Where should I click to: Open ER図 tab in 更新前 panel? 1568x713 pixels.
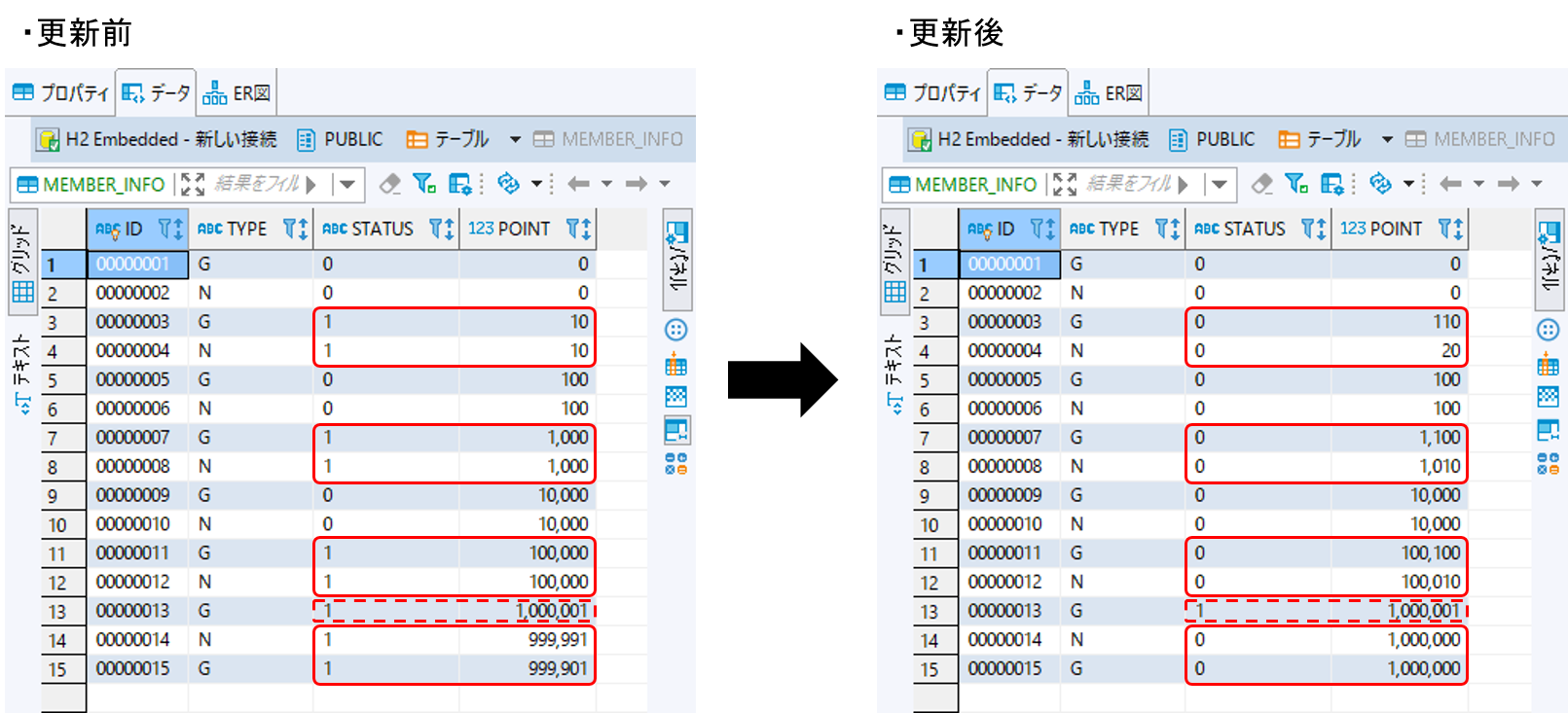pos(237,93)
